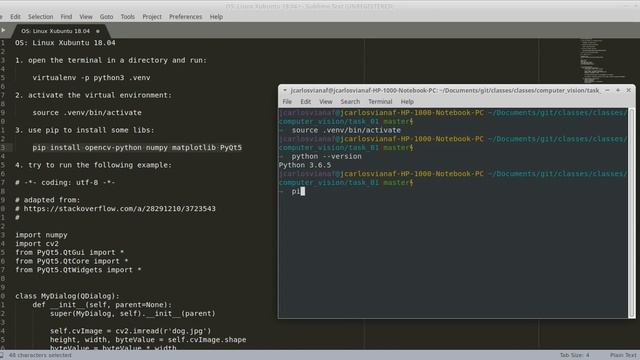Open the Goto menu in Sublime Text
The height and width of the screenshot is (360, 640).
coord(107,17)
